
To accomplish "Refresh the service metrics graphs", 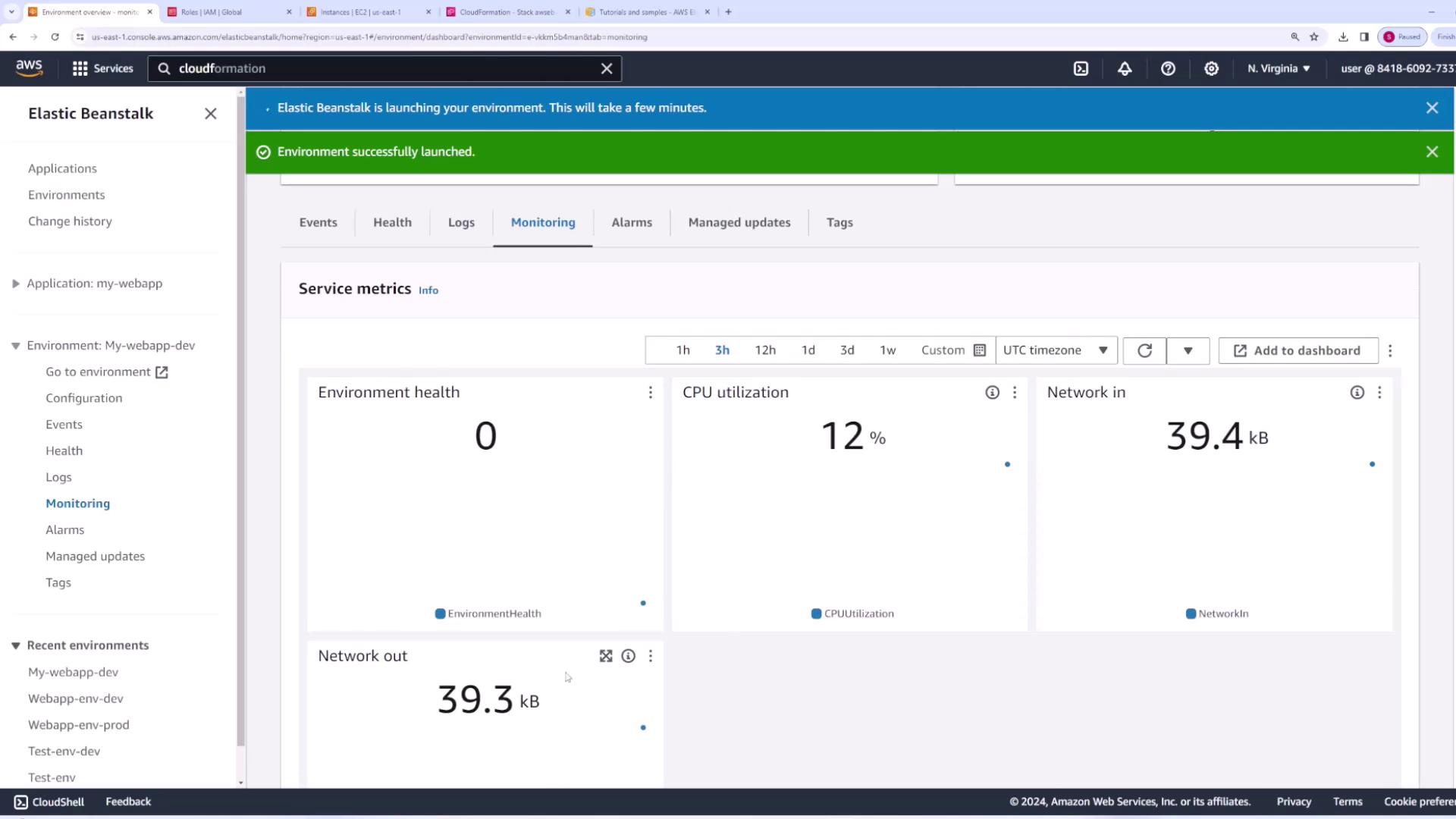I will point(1144,350).
